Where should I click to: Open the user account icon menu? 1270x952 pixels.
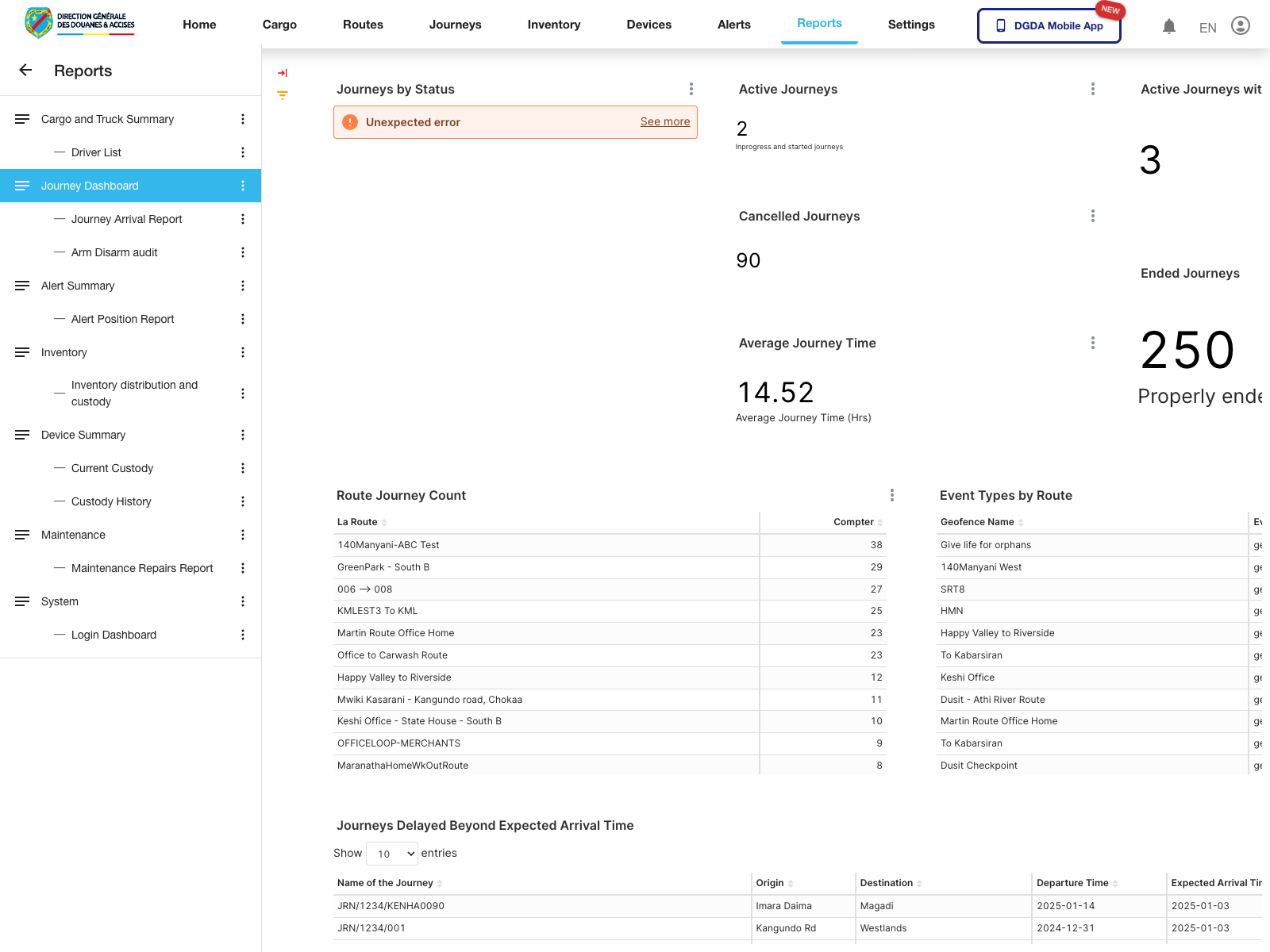(x=1240, y=25)
